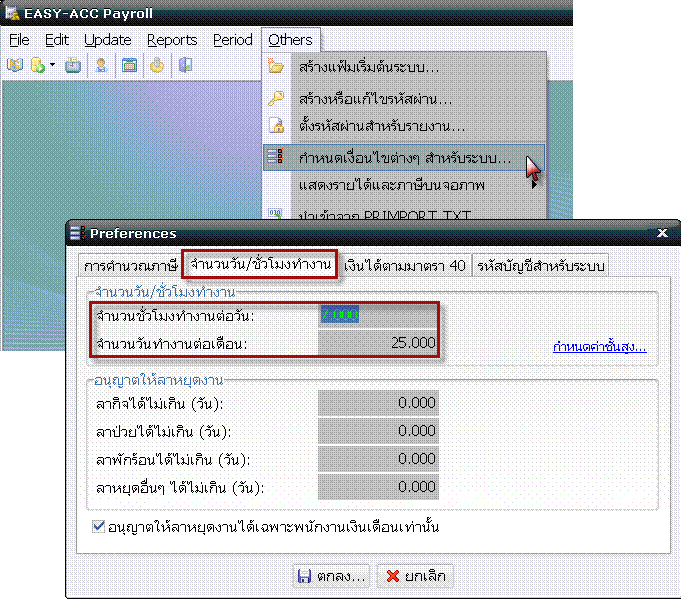Image resolution: width=681 pixels, height=599 pixels.
Task: Click the ลาป่วยได้ไม่เกิน (วัน) input field
Action: click(378, 431)
